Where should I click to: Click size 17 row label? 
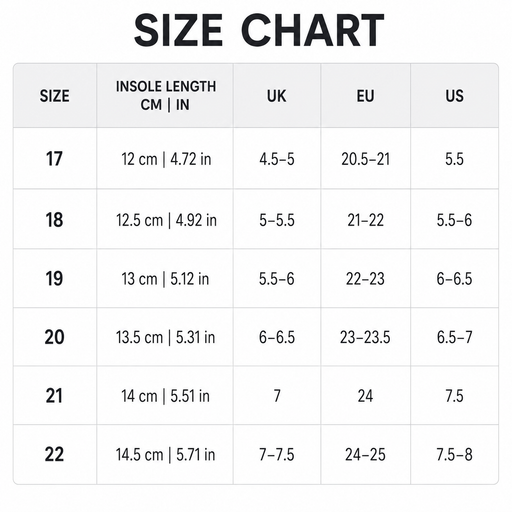[54, 159]
